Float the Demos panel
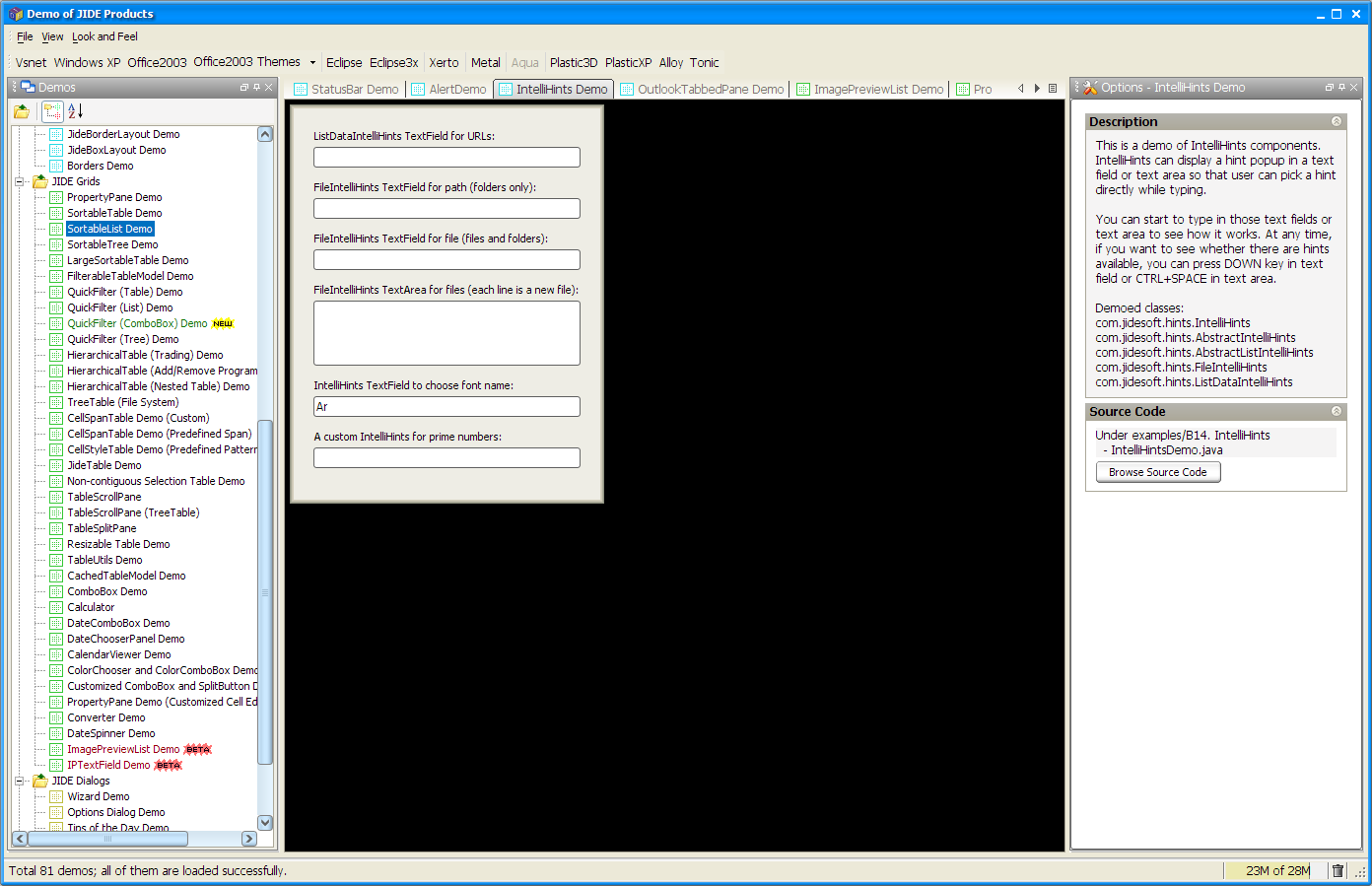 244,88
